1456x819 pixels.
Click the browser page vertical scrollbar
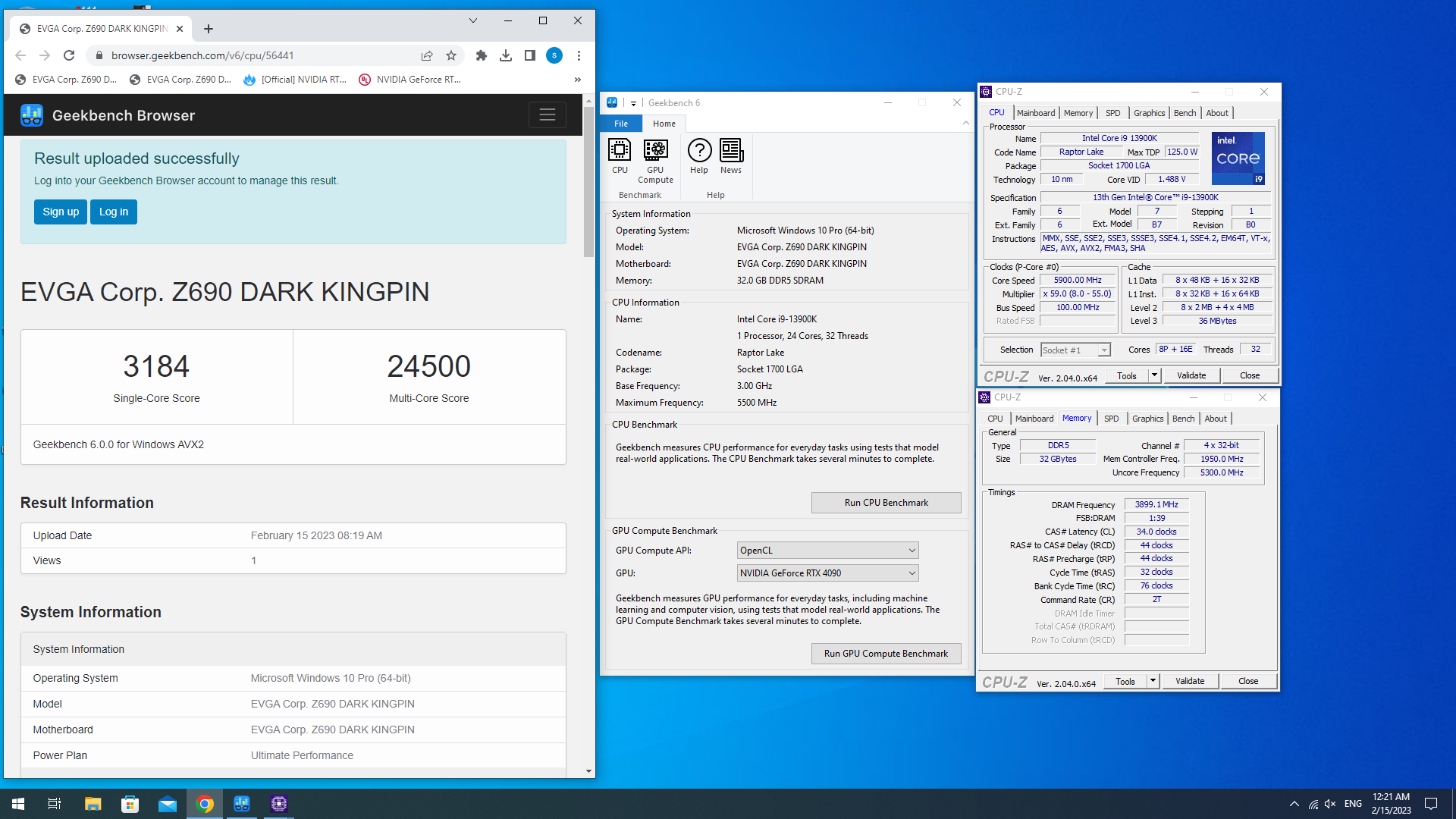[x=588, y=182]
